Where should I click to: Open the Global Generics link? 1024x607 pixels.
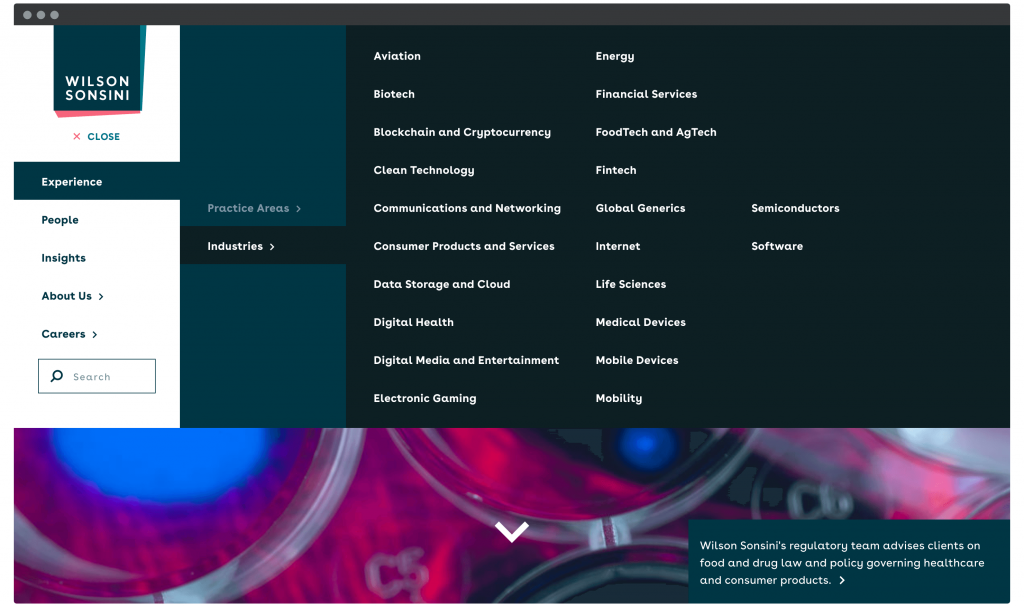(641, 208)
